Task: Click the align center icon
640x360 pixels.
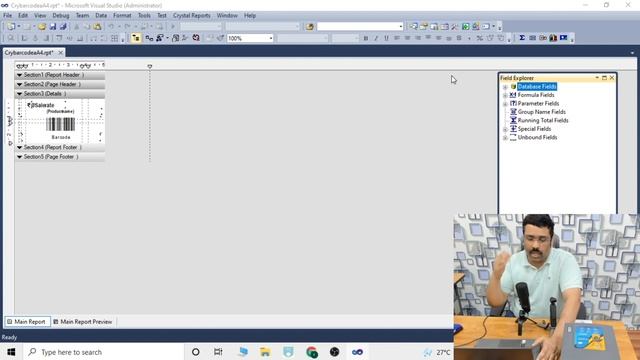Action: pyautogui.click(x=407, y=38)
